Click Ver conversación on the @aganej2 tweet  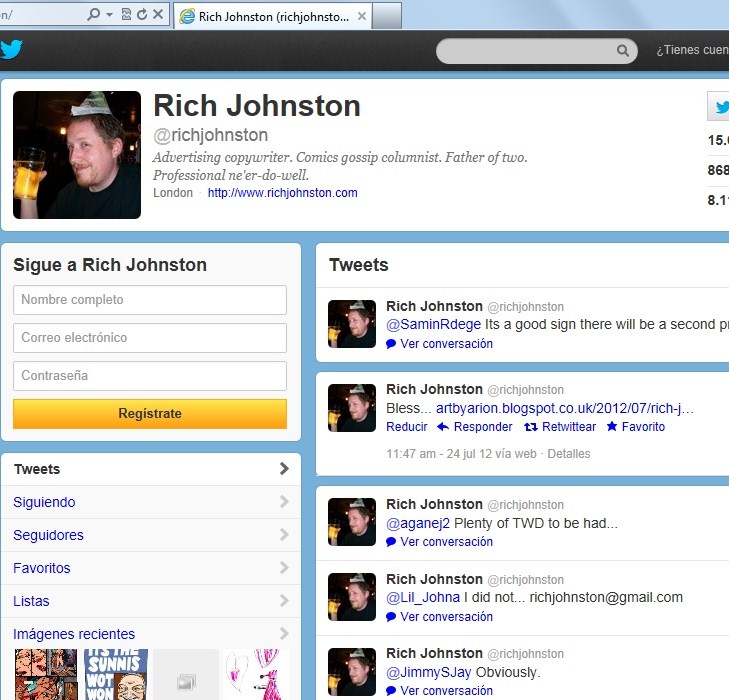coord(446,542)
